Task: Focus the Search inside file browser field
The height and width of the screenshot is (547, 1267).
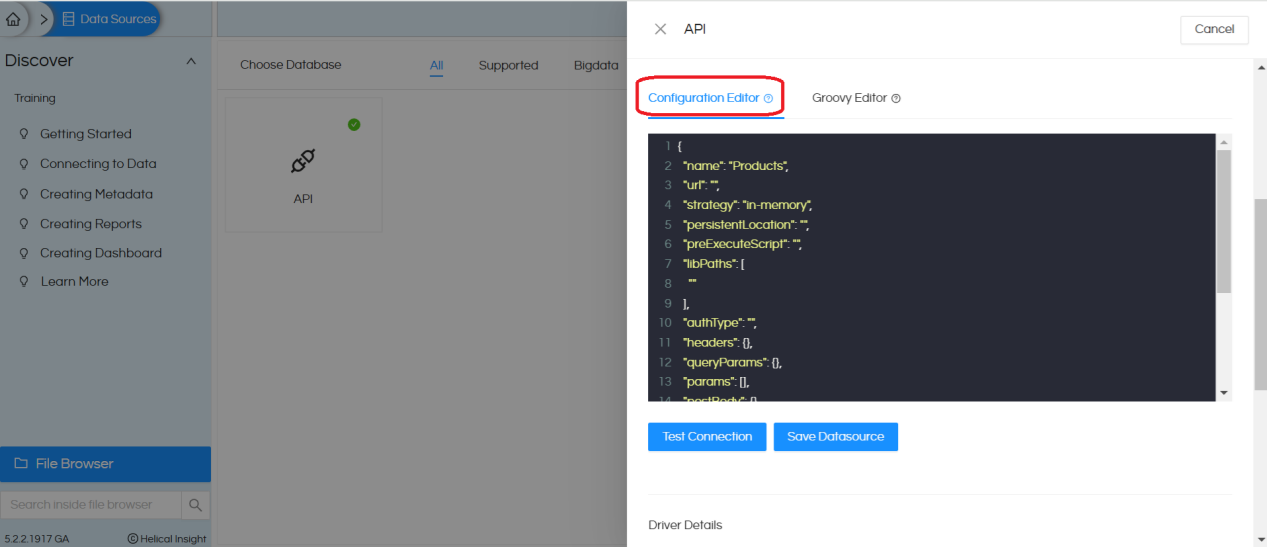Action: tap(91, 505)
